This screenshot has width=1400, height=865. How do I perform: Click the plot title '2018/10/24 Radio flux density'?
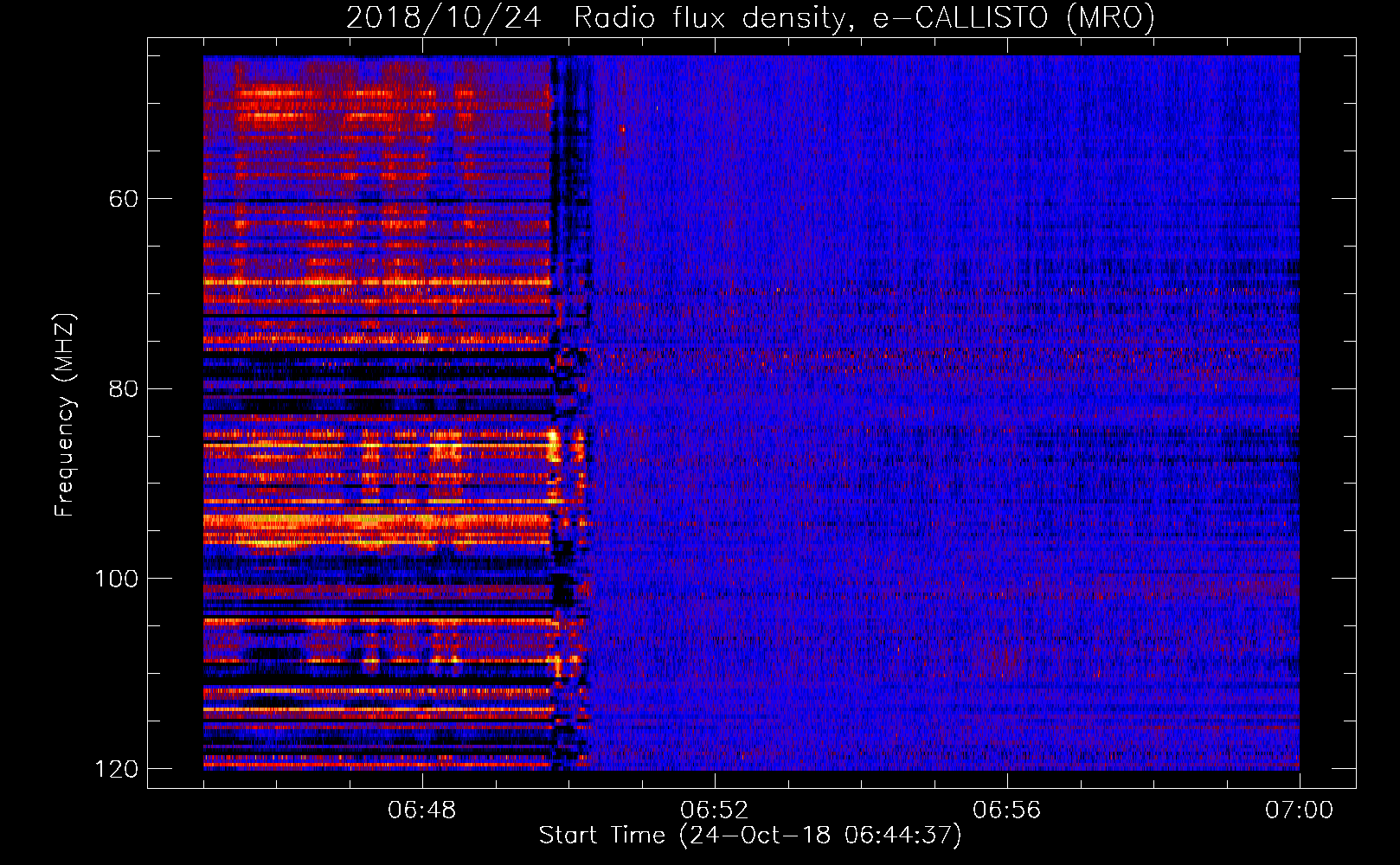point(750,18)
